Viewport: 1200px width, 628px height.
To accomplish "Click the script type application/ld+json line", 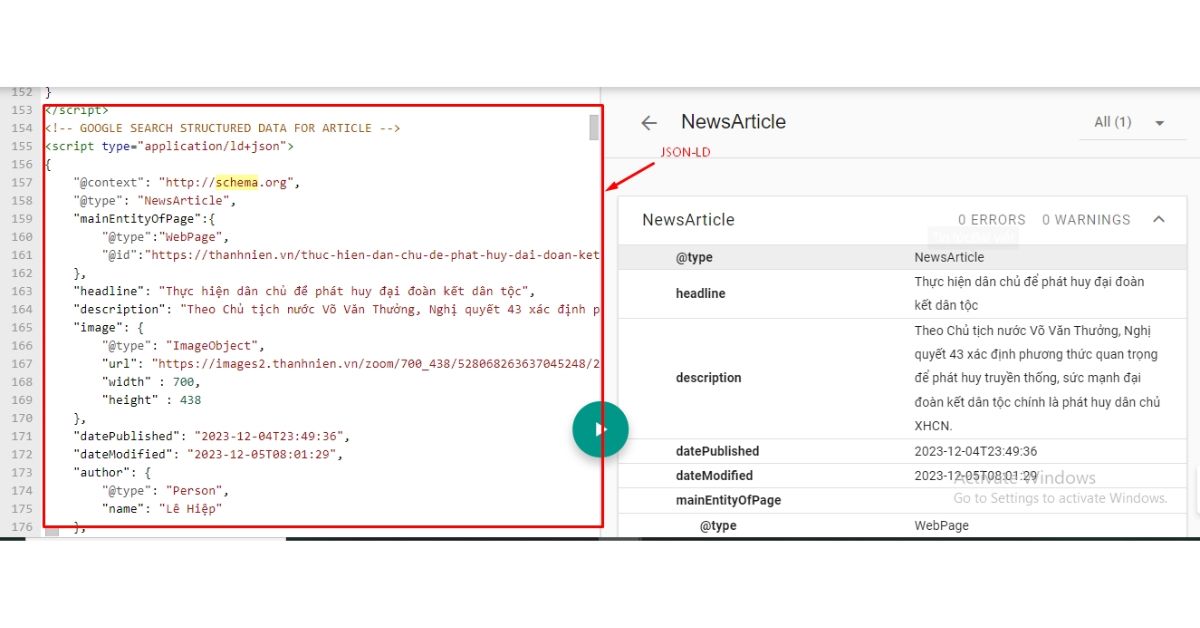I will point(169,146).
